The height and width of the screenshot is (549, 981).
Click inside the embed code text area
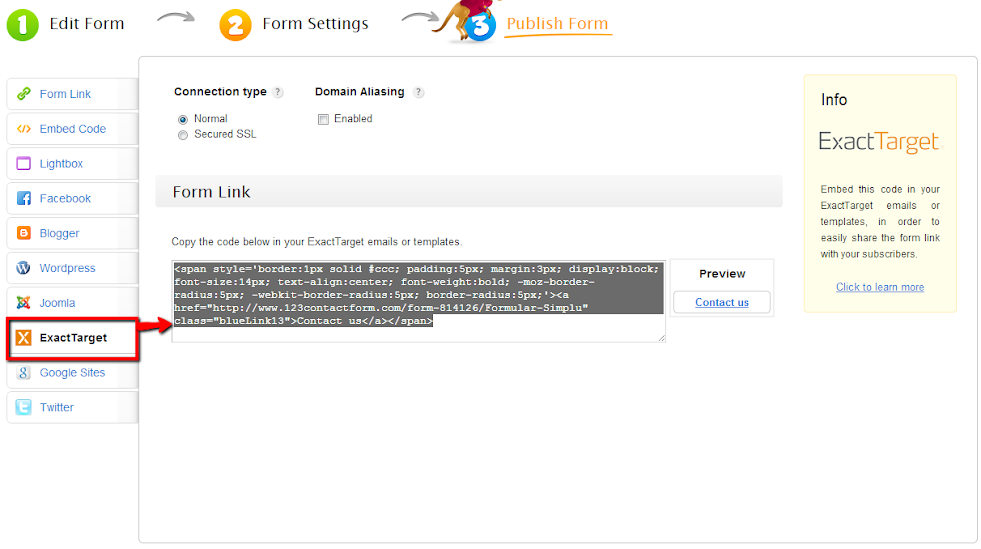pos(419,301)
